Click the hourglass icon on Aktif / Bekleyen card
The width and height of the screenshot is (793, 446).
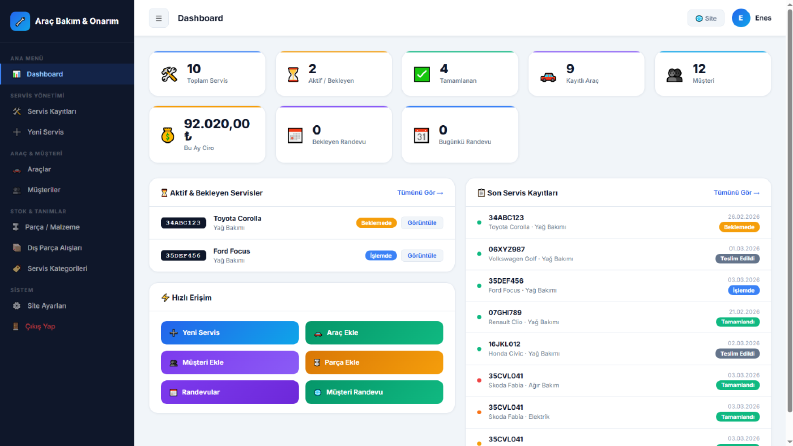[x=293, y=74]
